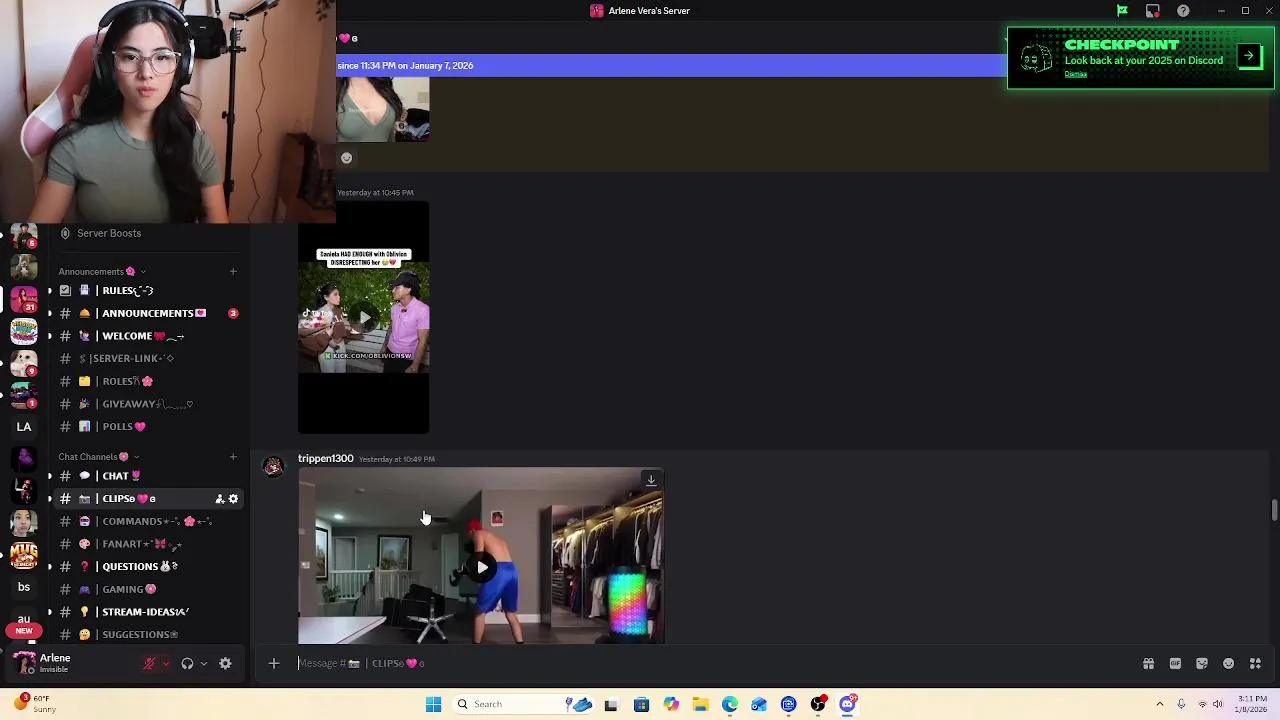Viewport: 1280px width, 720px height.
Task: Open User Settings gear icon
Action: [x=225, y=663]
